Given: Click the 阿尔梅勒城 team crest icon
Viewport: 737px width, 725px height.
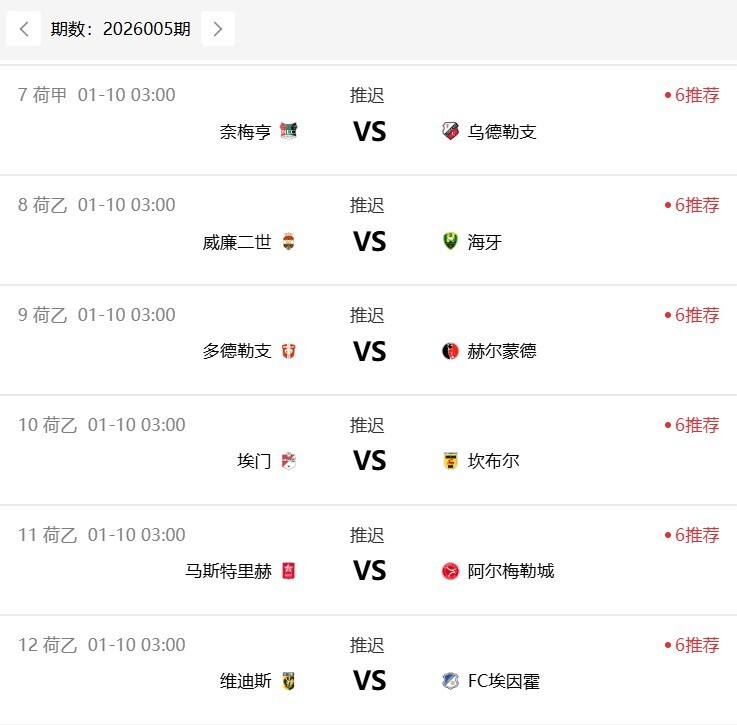Looking at the screenshot, I should coord(450,571).
